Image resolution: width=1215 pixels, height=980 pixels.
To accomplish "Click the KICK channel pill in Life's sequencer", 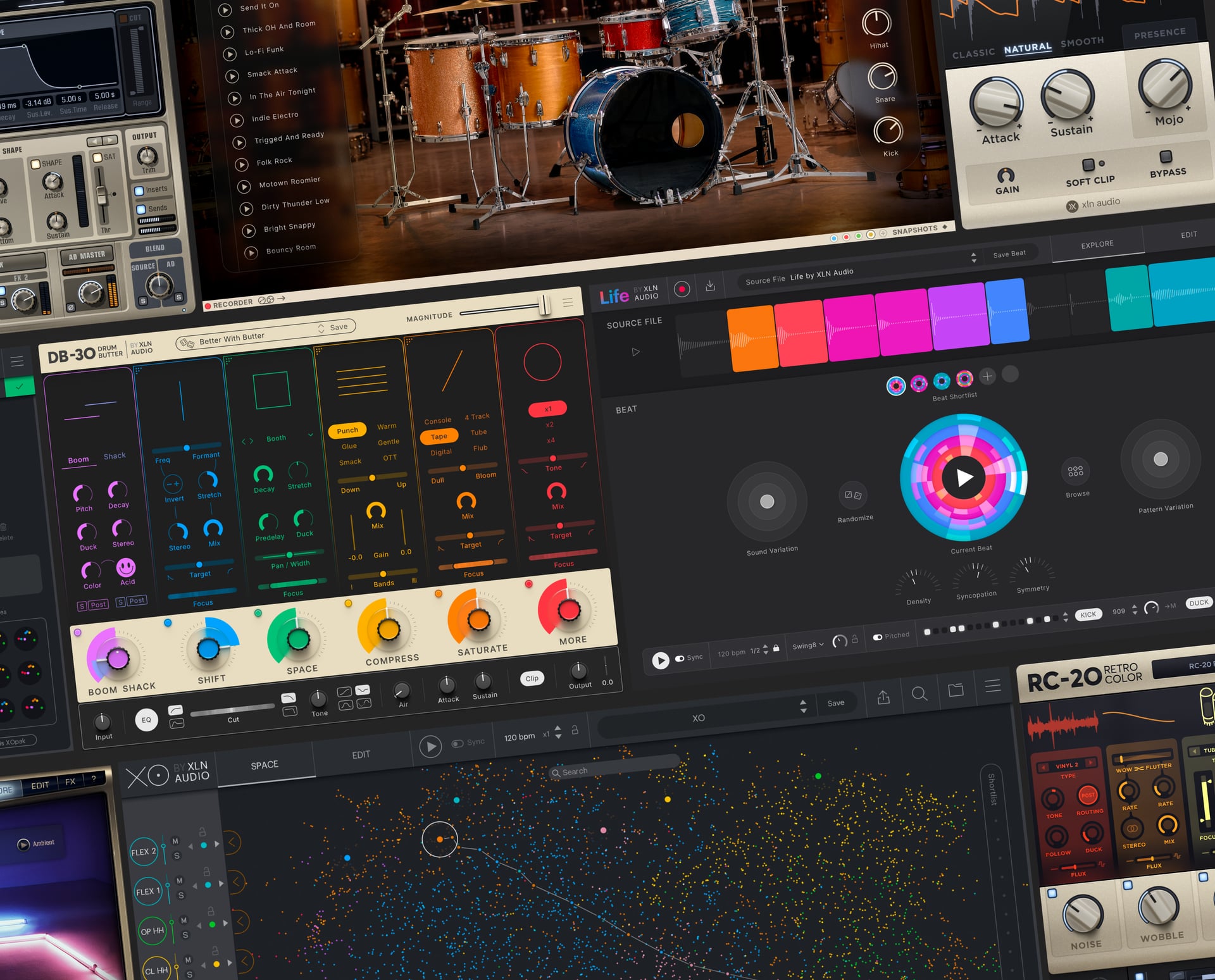I will coord(1088,614).
